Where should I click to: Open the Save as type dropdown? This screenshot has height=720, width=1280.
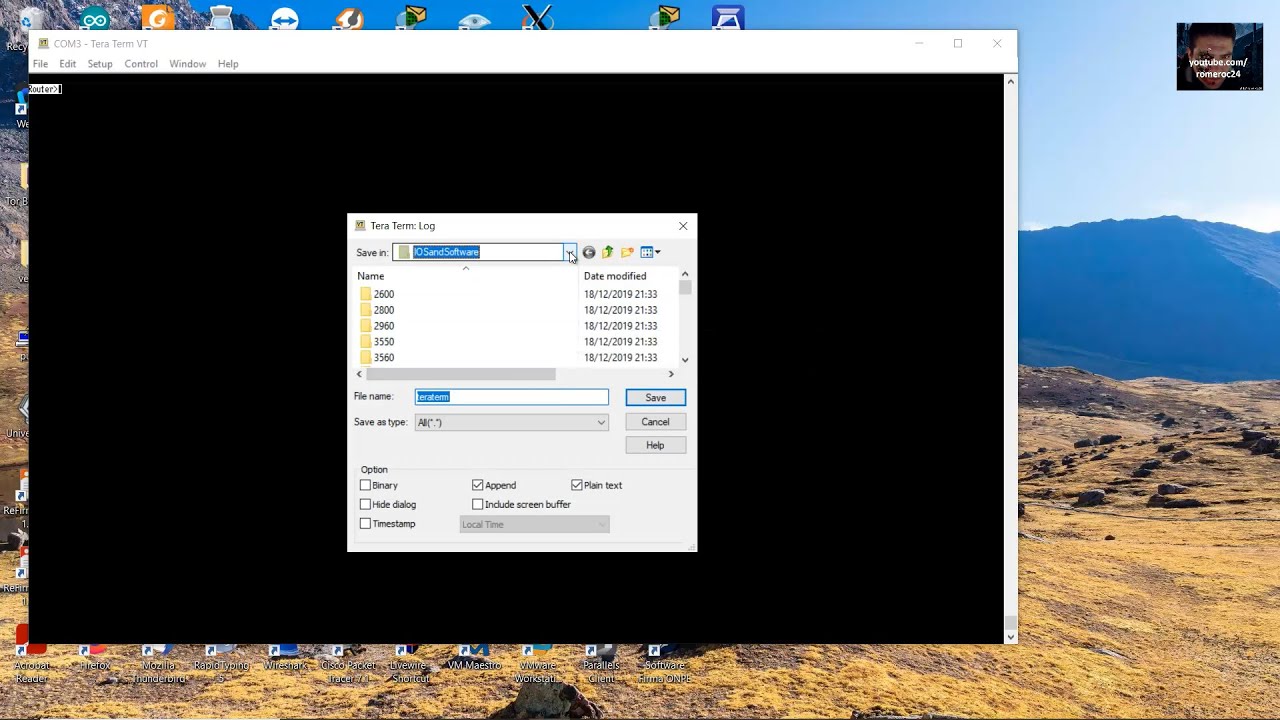tap(511, 422)
